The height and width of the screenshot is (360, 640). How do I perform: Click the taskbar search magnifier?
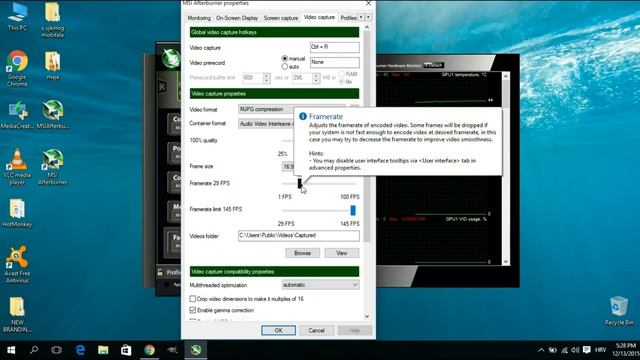(34, 350)
